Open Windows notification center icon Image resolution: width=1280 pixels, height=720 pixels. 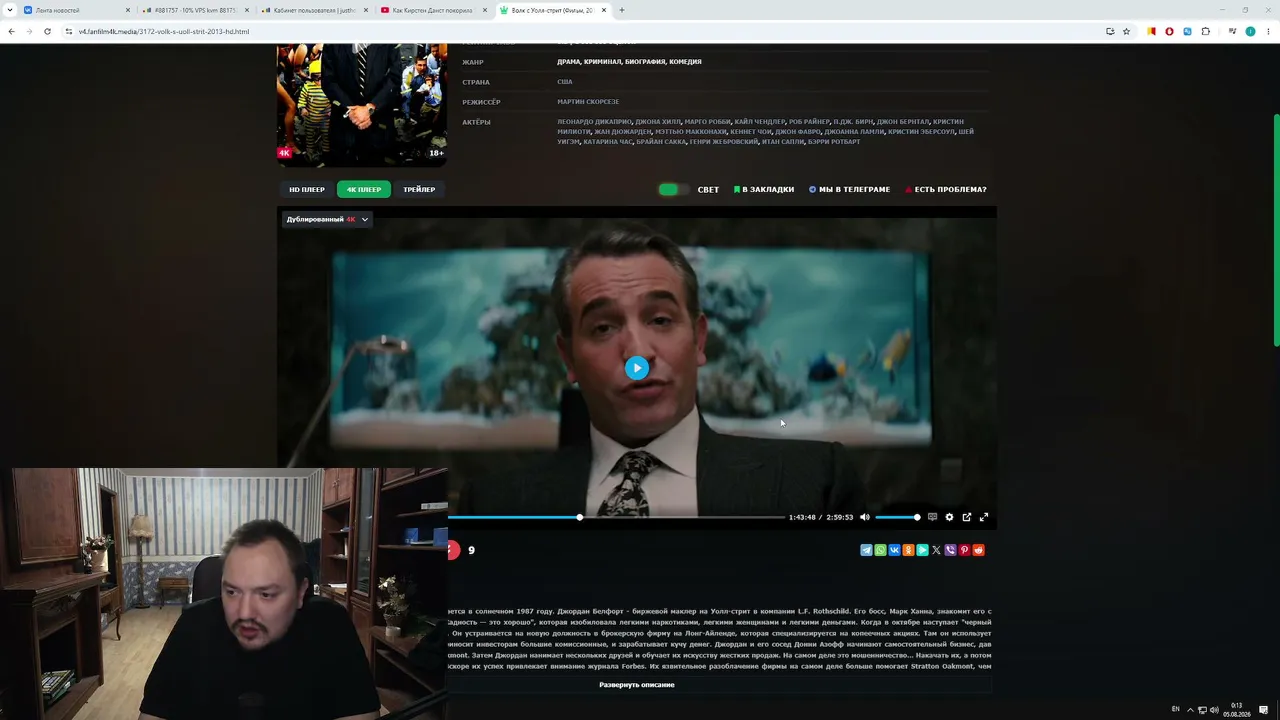click(1264, 710)
